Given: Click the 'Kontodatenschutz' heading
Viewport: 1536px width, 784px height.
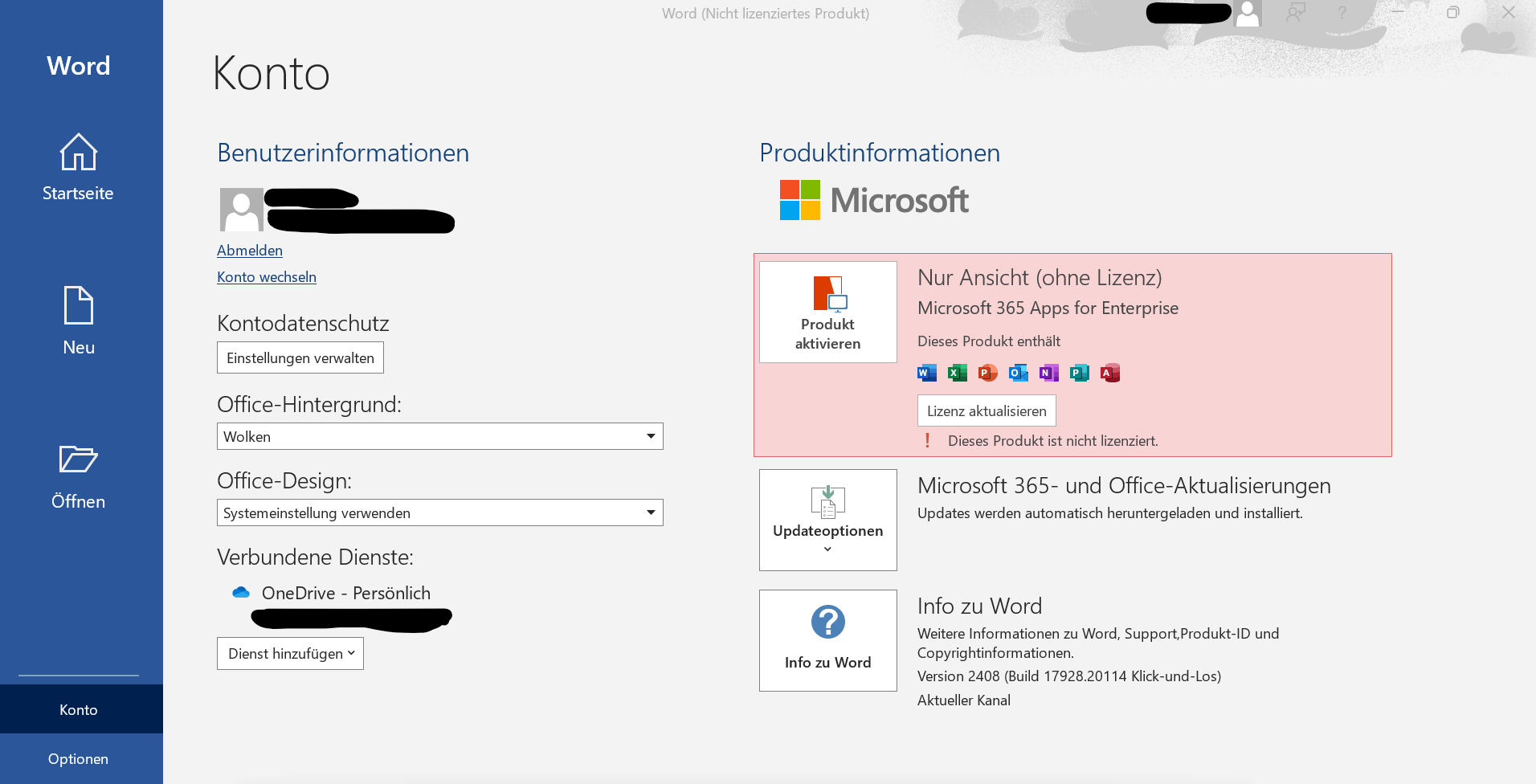Looking at the screenshot, I should point(303,323).
